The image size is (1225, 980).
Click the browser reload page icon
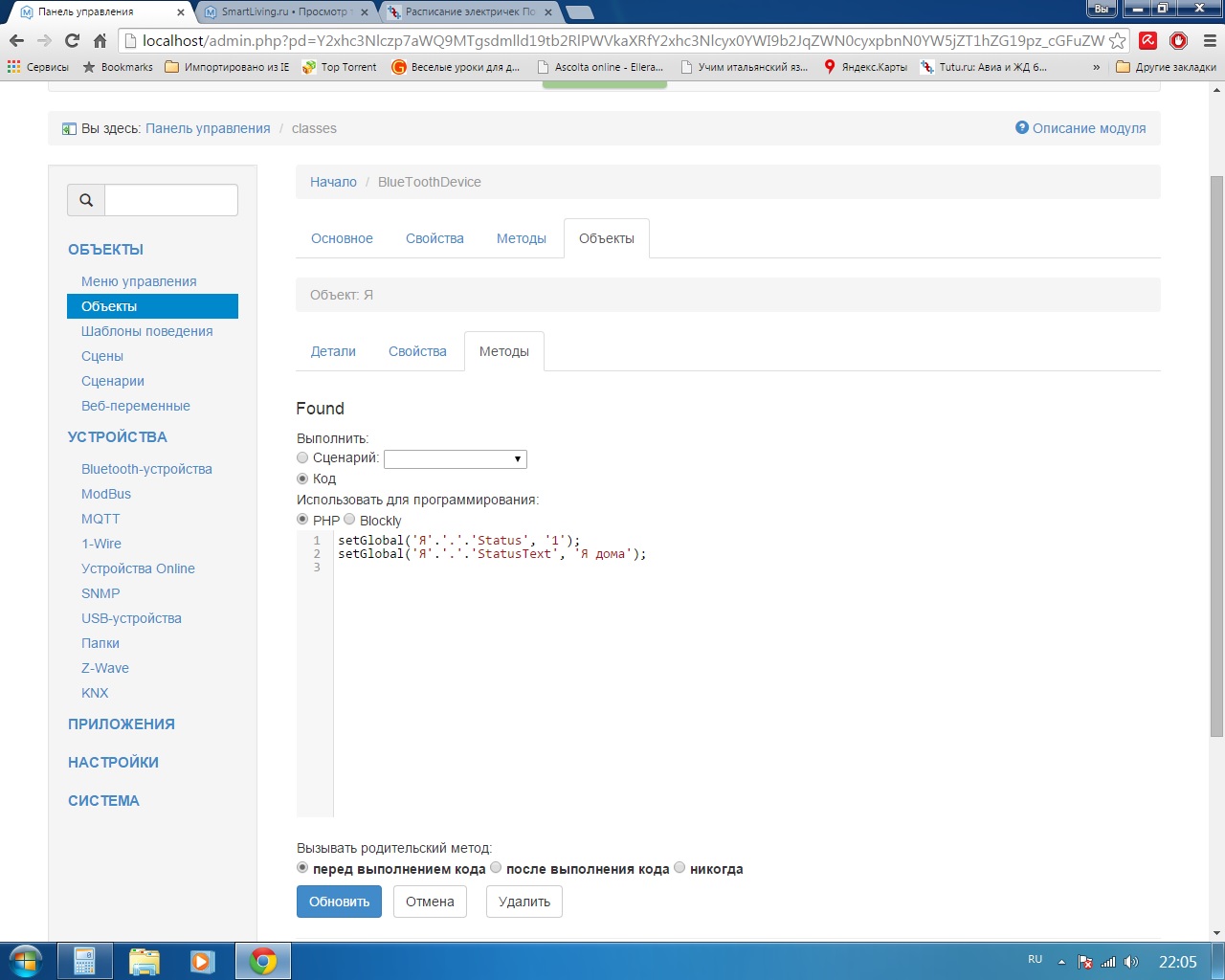pyautogui.click(x=72, y=40)
